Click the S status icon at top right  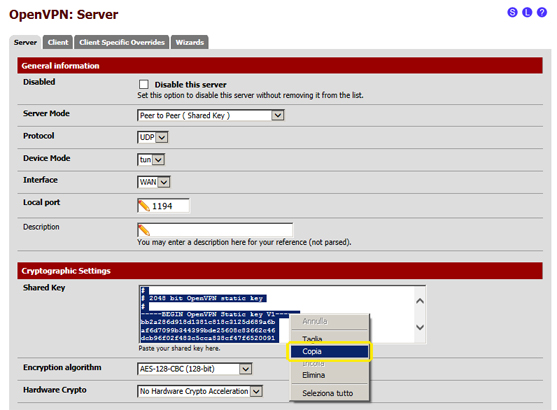pyautogui.click(x=512, y=12)
